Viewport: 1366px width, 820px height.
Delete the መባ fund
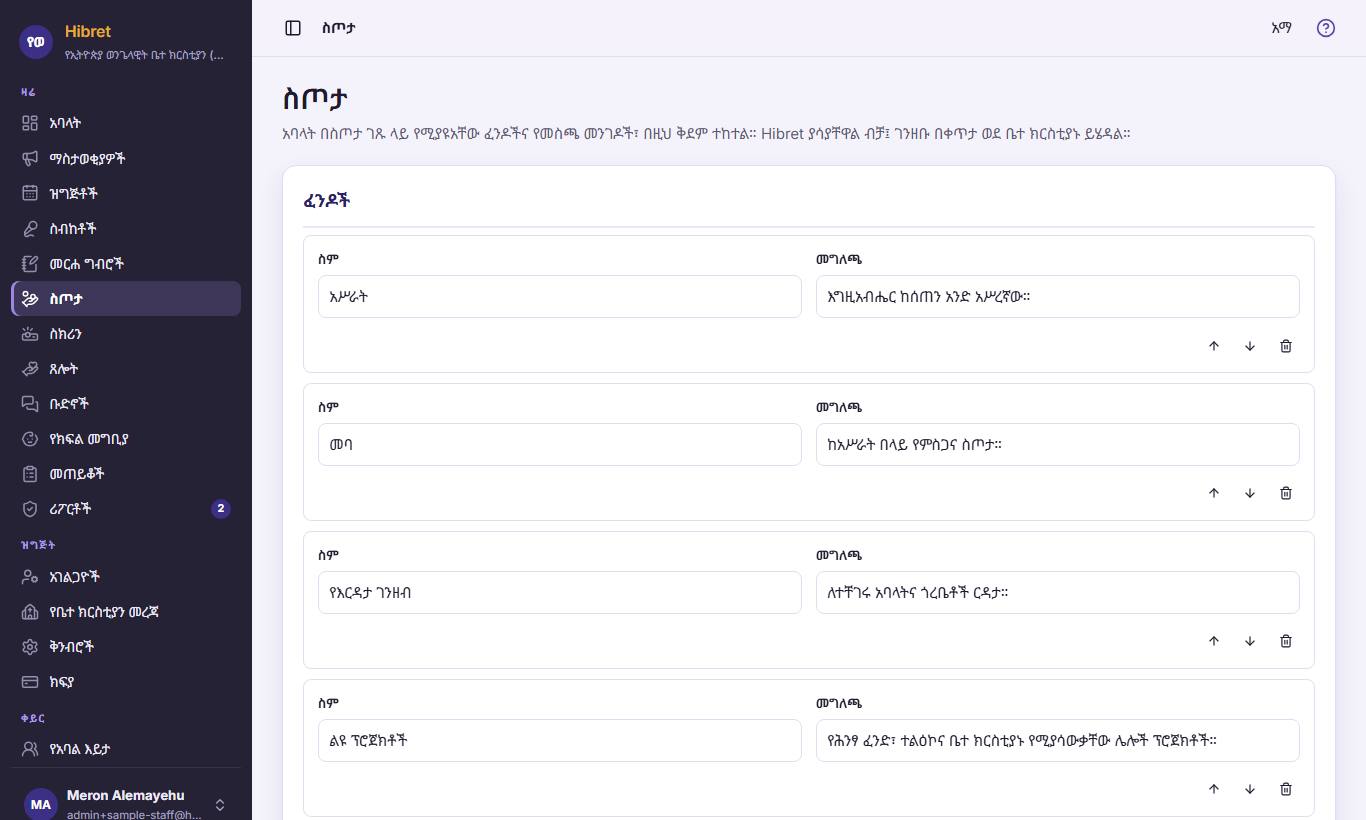coord(1286,493)
